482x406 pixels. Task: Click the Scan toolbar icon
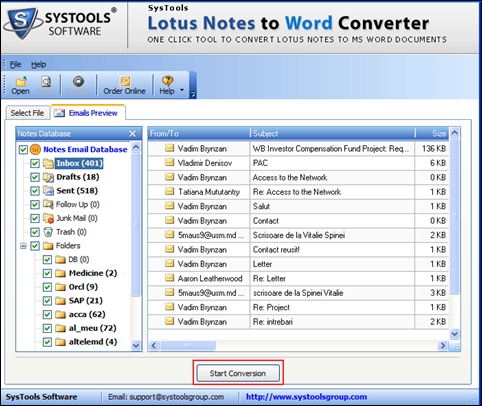click(46, 85)
